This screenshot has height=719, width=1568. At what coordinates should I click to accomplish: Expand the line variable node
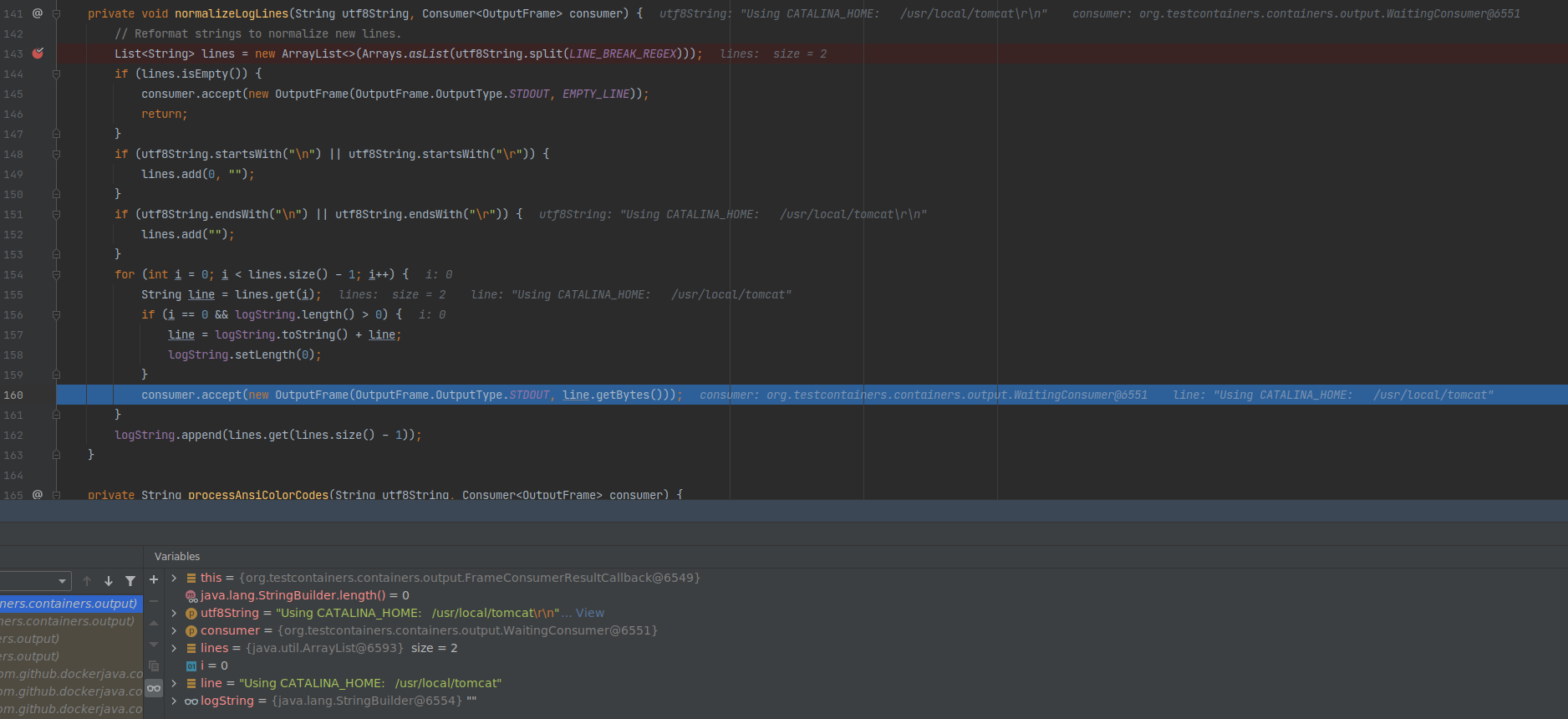174,683
